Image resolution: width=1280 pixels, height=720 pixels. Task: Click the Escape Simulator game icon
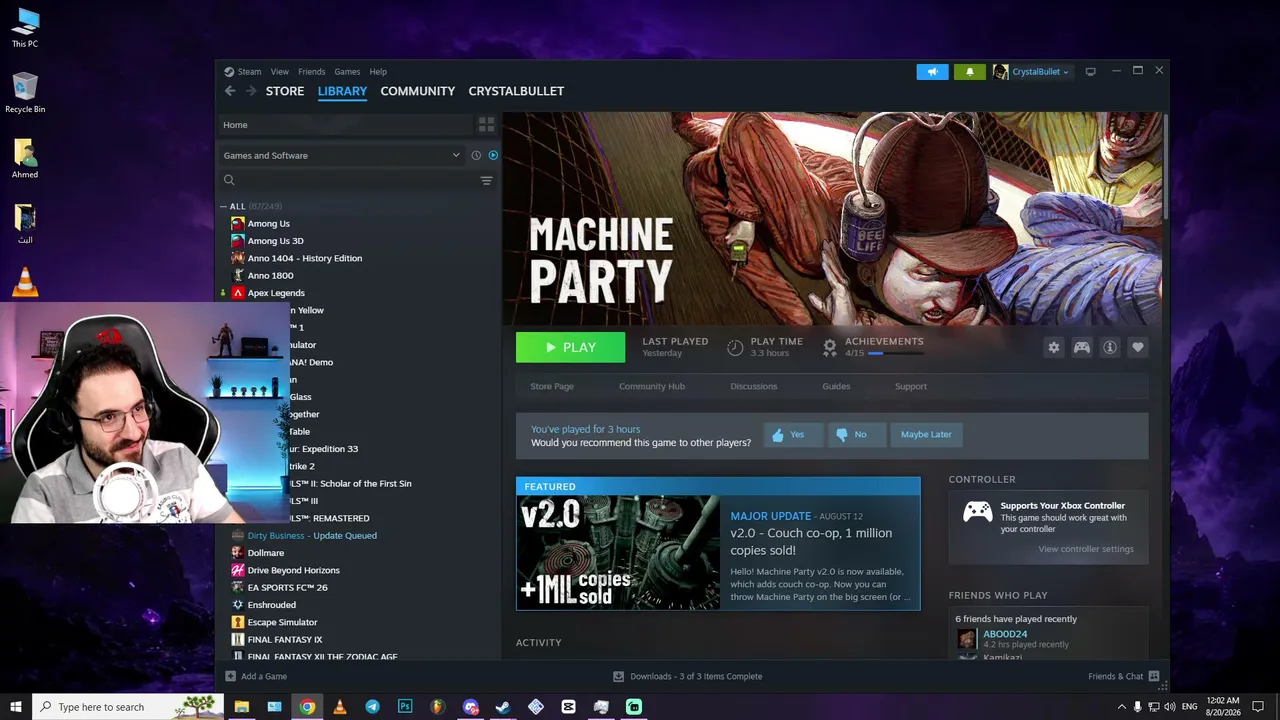tap(237, 622)
